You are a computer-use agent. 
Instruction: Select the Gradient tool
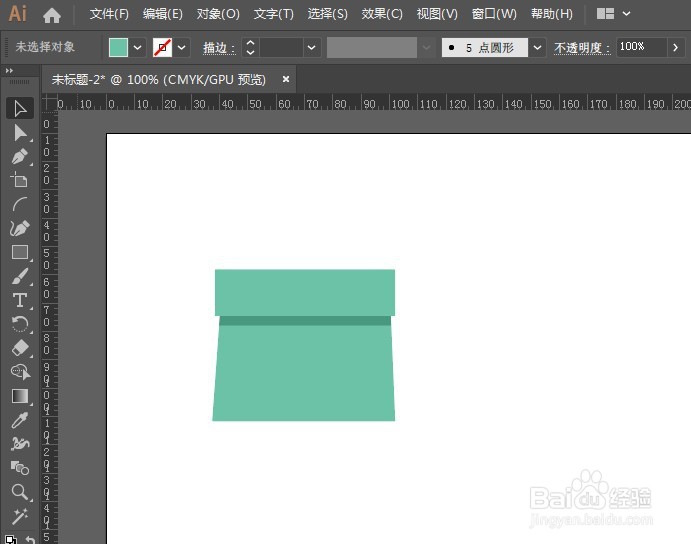pyautogui.click(x=20, y=396)
